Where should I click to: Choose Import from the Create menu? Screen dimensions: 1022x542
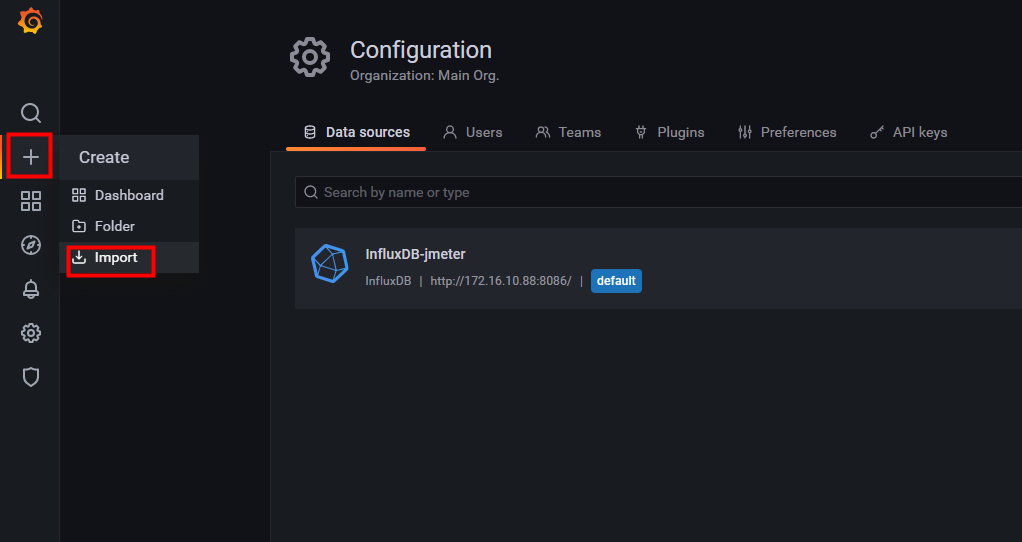129,257
